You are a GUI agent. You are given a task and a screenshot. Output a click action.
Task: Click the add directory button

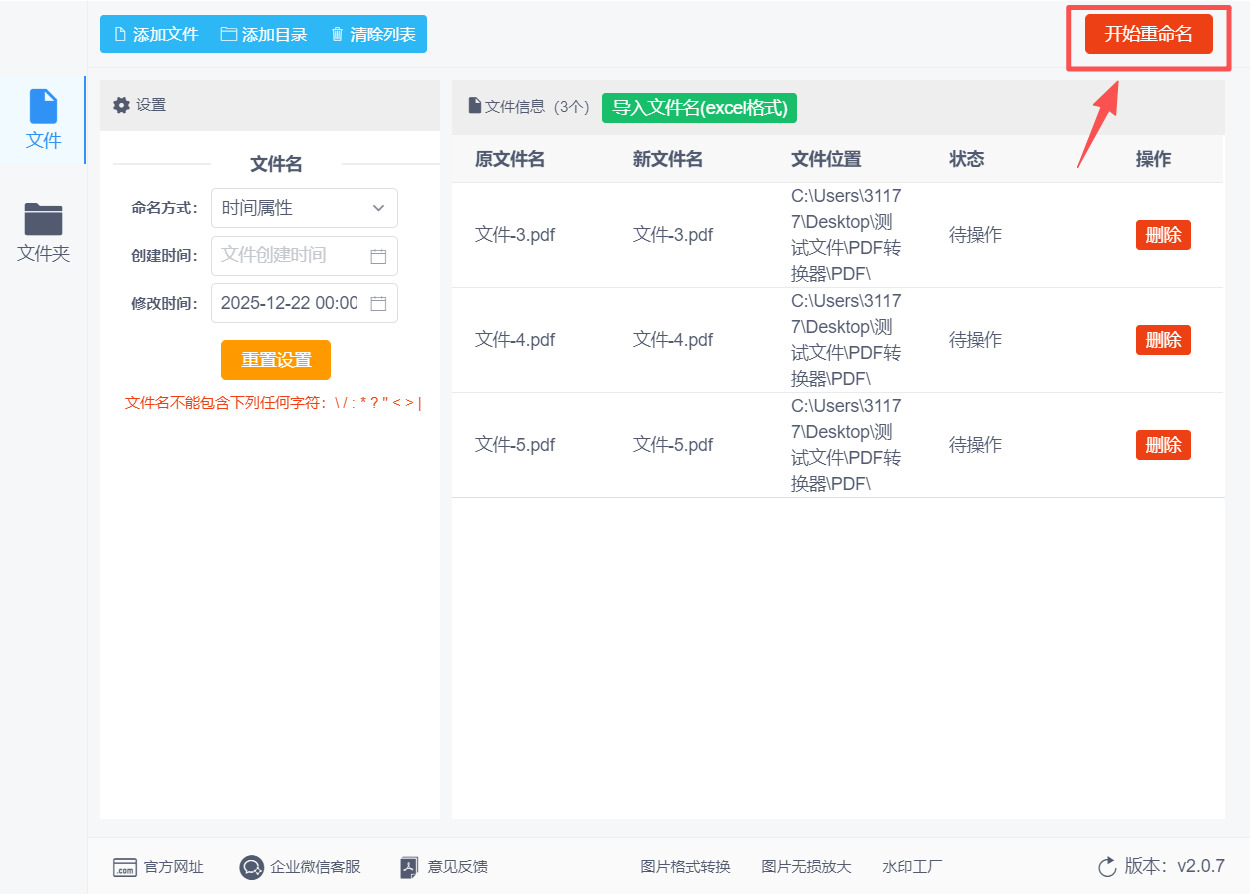[x=264, y=34]
